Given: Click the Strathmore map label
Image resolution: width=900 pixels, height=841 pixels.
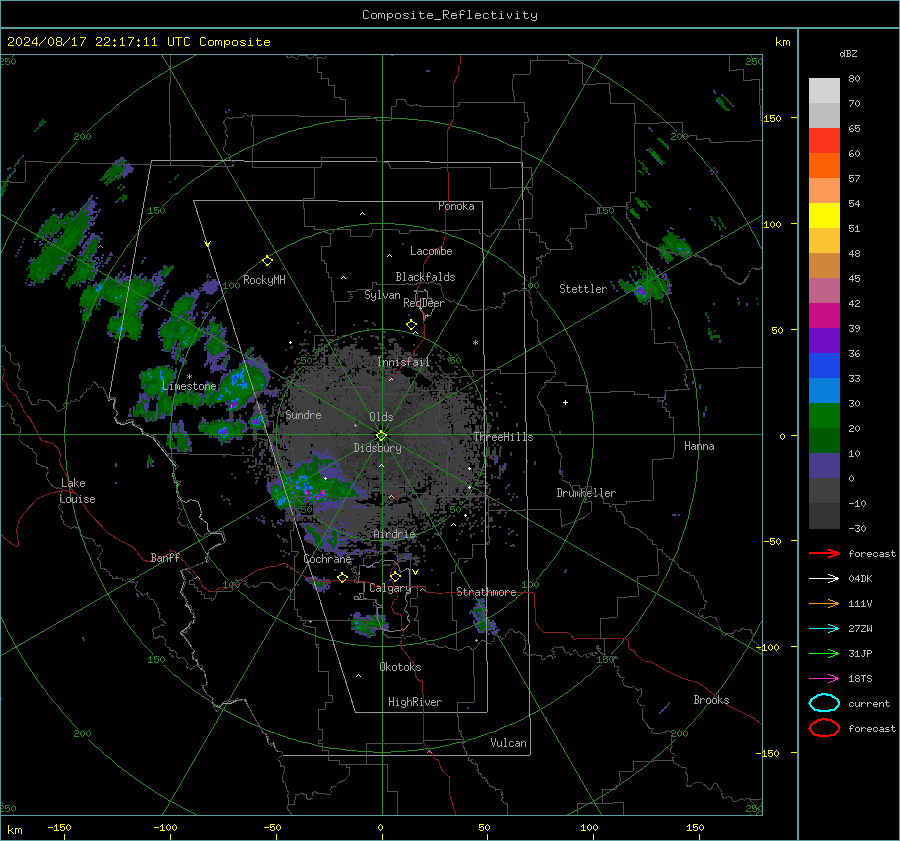Looking at the screenshot, I should [486, 592].
